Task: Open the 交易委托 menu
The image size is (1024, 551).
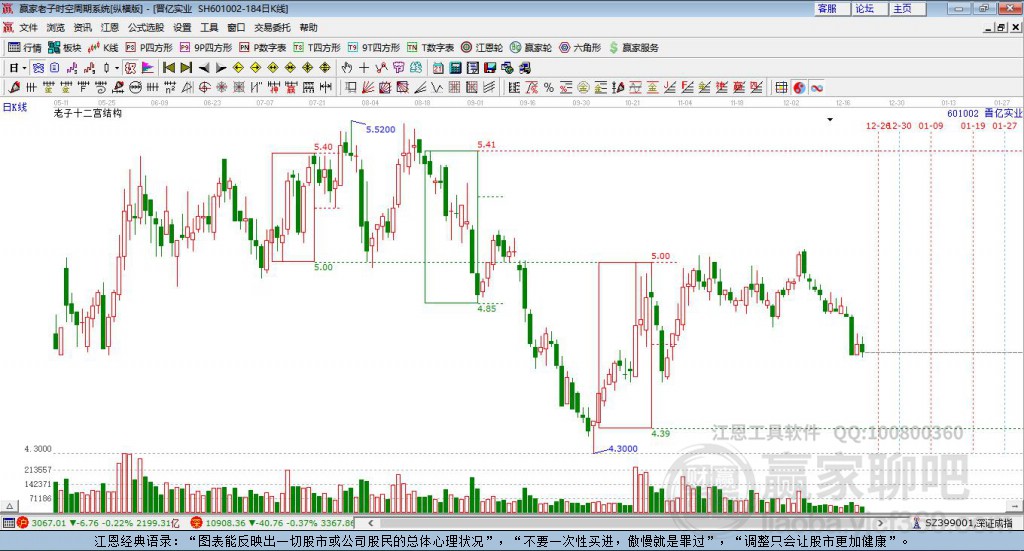Action: coord(272,27)
